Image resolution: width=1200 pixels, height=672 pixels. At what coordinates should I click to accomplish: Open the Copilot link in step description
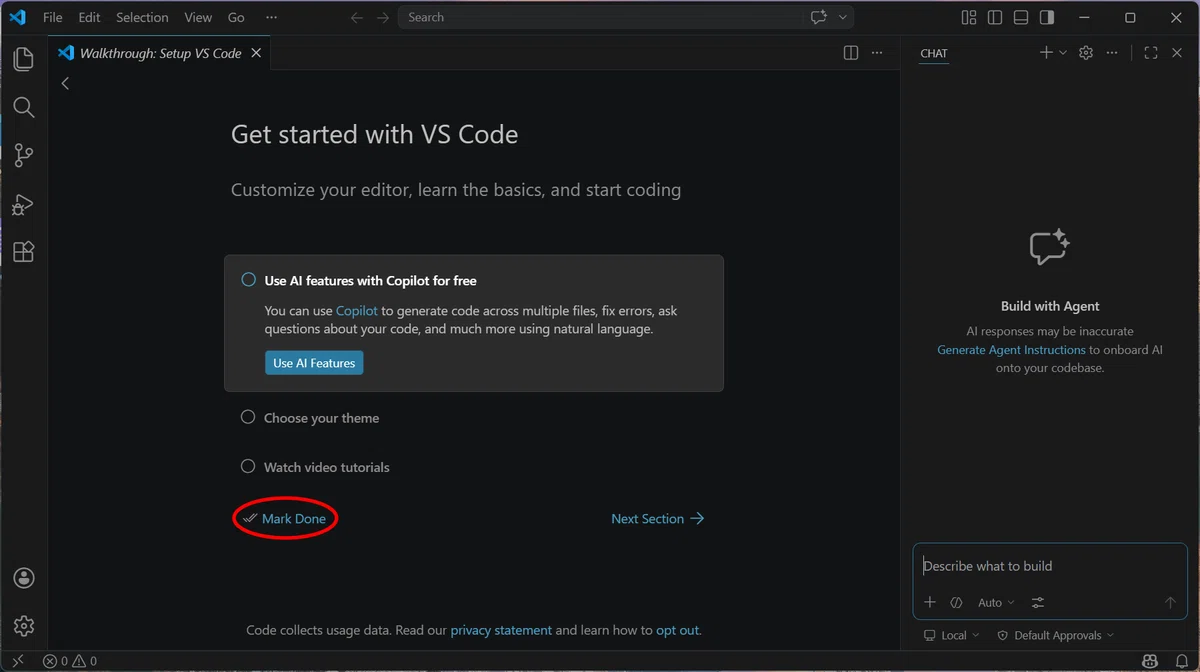click(357, 311)
